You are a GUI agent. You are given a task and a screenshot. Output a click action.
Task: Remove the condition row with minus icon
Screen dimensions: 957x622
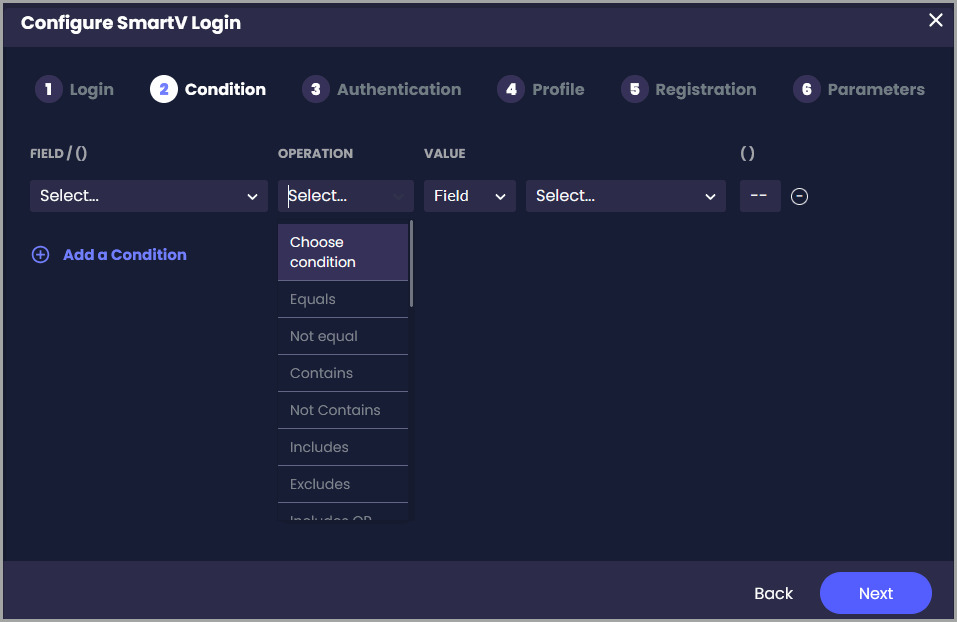click(x=799, y=196)
